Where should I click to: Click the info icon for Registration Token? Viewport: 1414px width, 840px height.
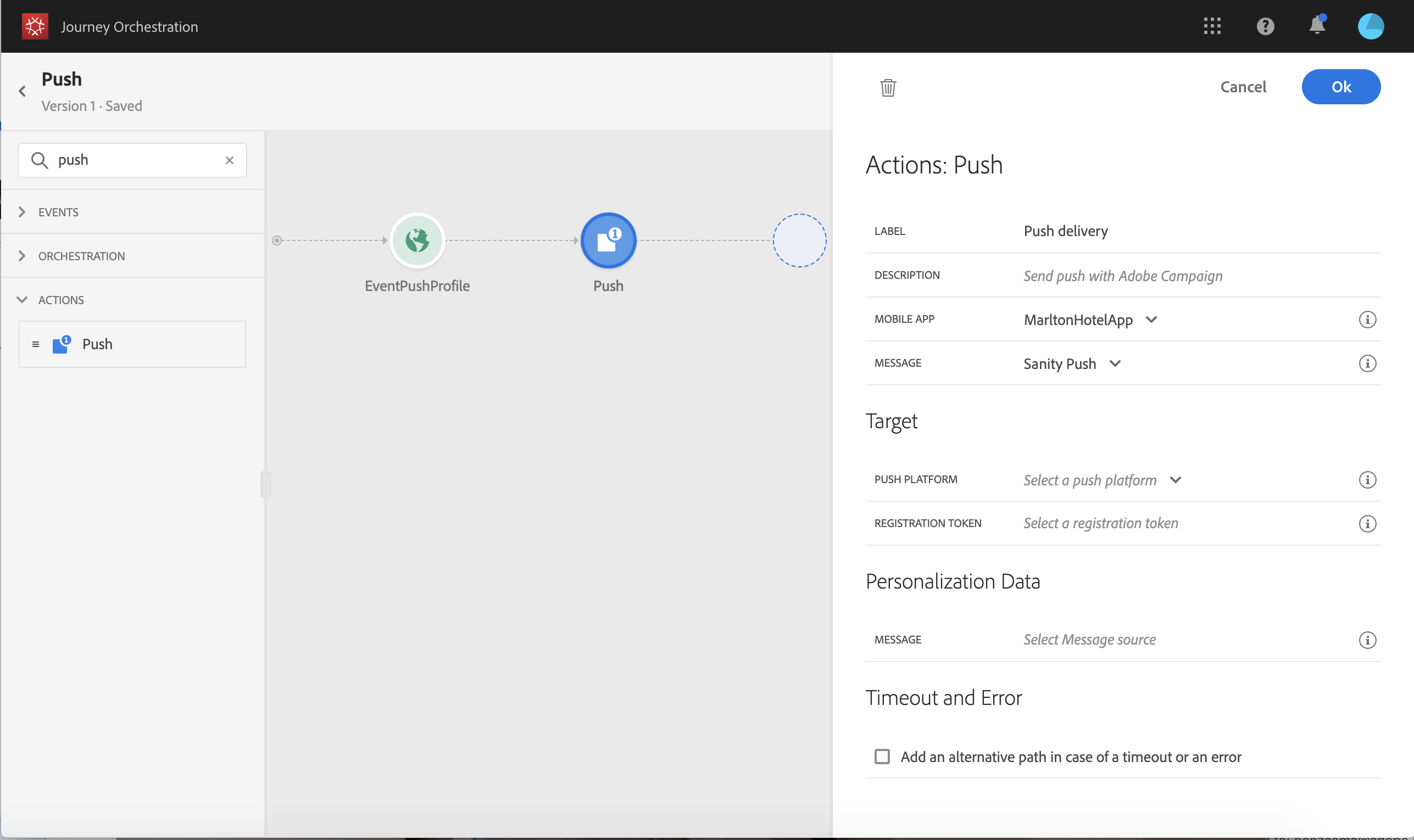[x=1367, y=524]
